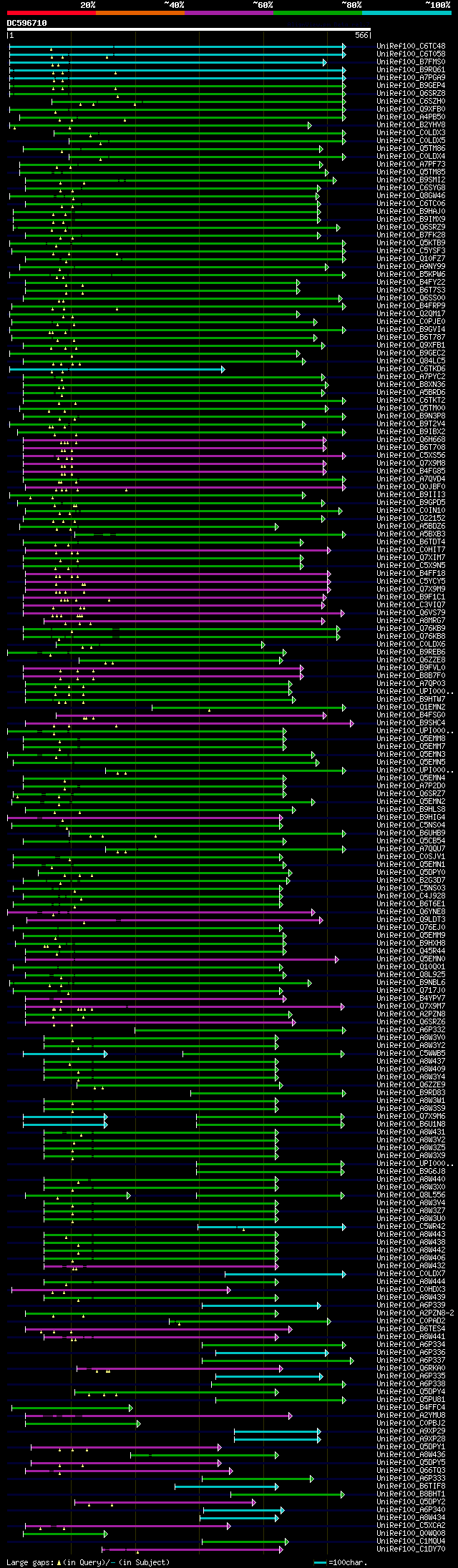This screenshot has width=458, height=1568.
Task: Select label UniRef100_Q9LDT3
Action: 411,920
